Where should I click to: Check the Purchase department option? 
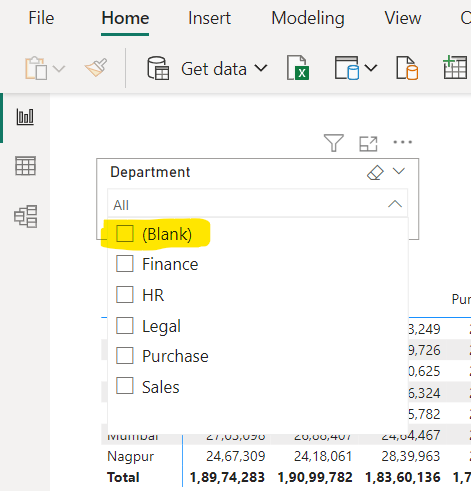[x=125, y=356]
